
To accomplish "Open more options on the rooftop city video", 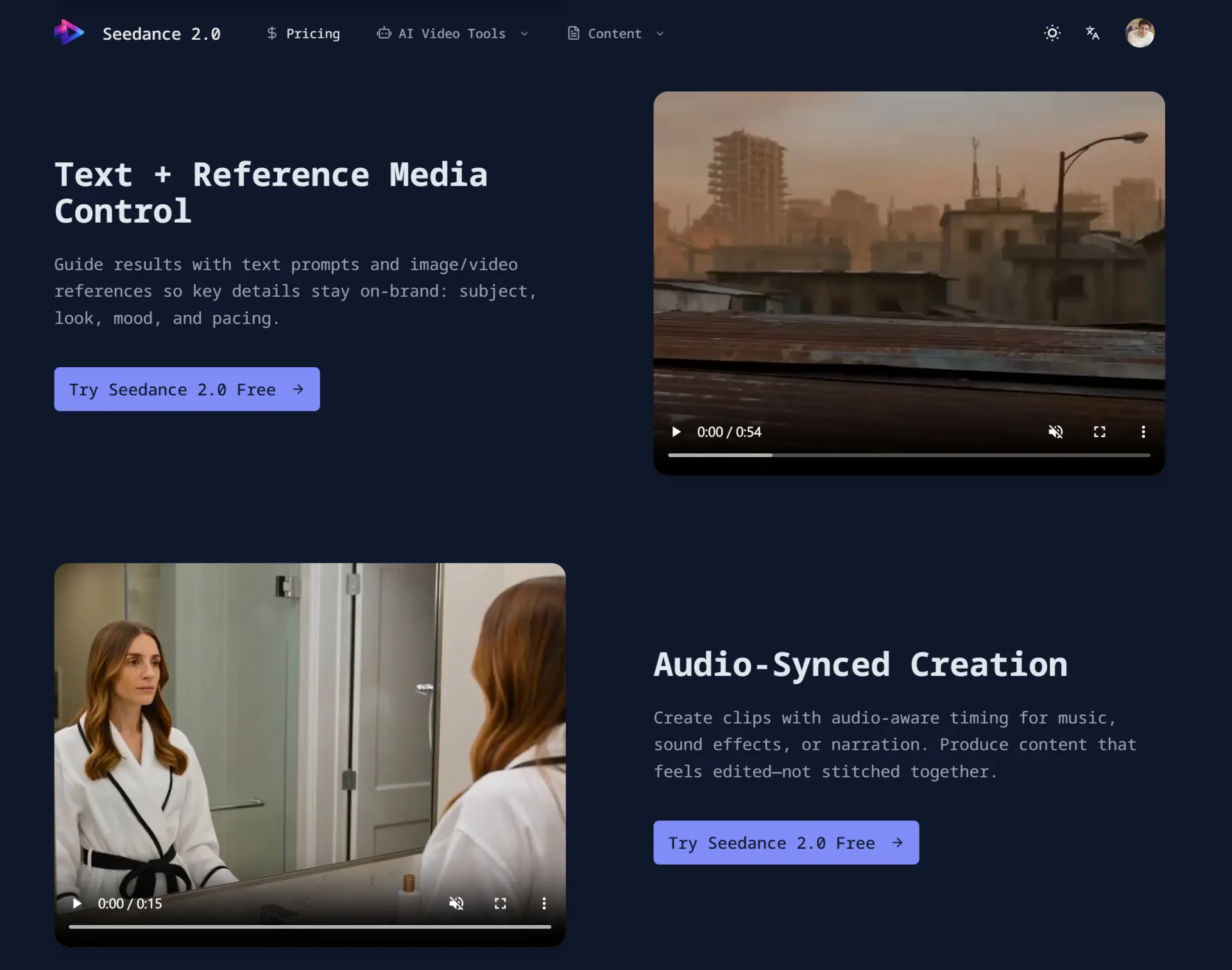I will tap(1143, 431).
